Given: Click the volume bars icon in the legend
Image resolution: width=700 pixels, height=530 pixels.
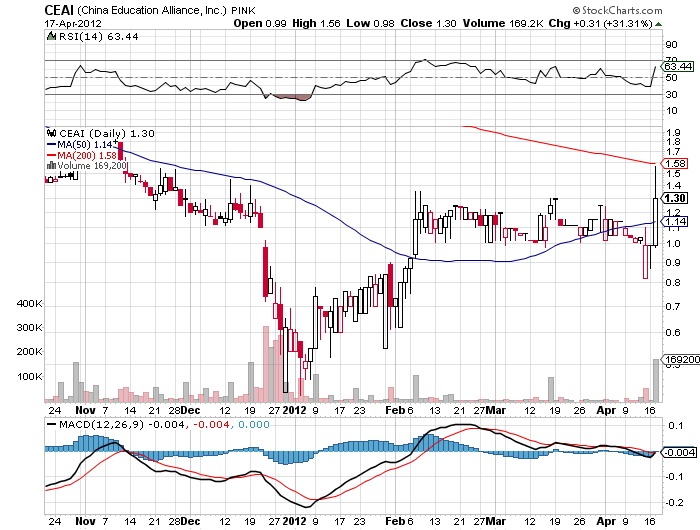Looking at the screenshot, I should [51, 165].
